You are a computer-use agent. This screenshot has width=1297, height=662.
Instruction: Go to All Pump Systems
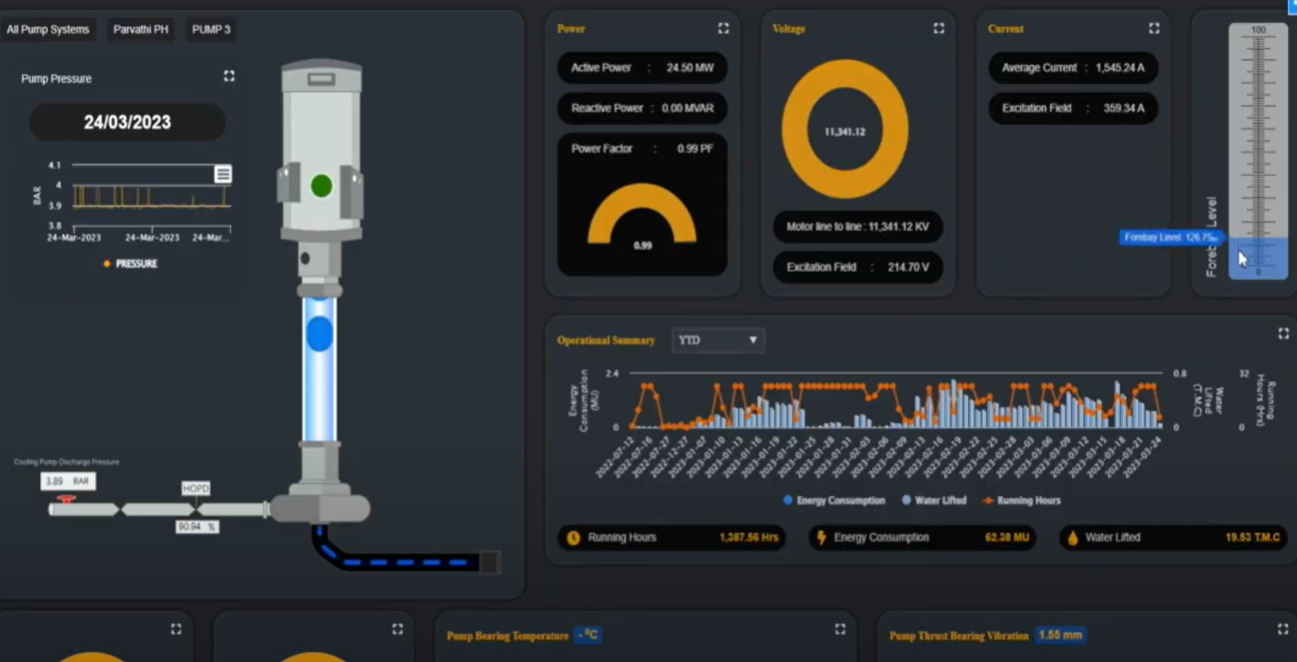48,30
